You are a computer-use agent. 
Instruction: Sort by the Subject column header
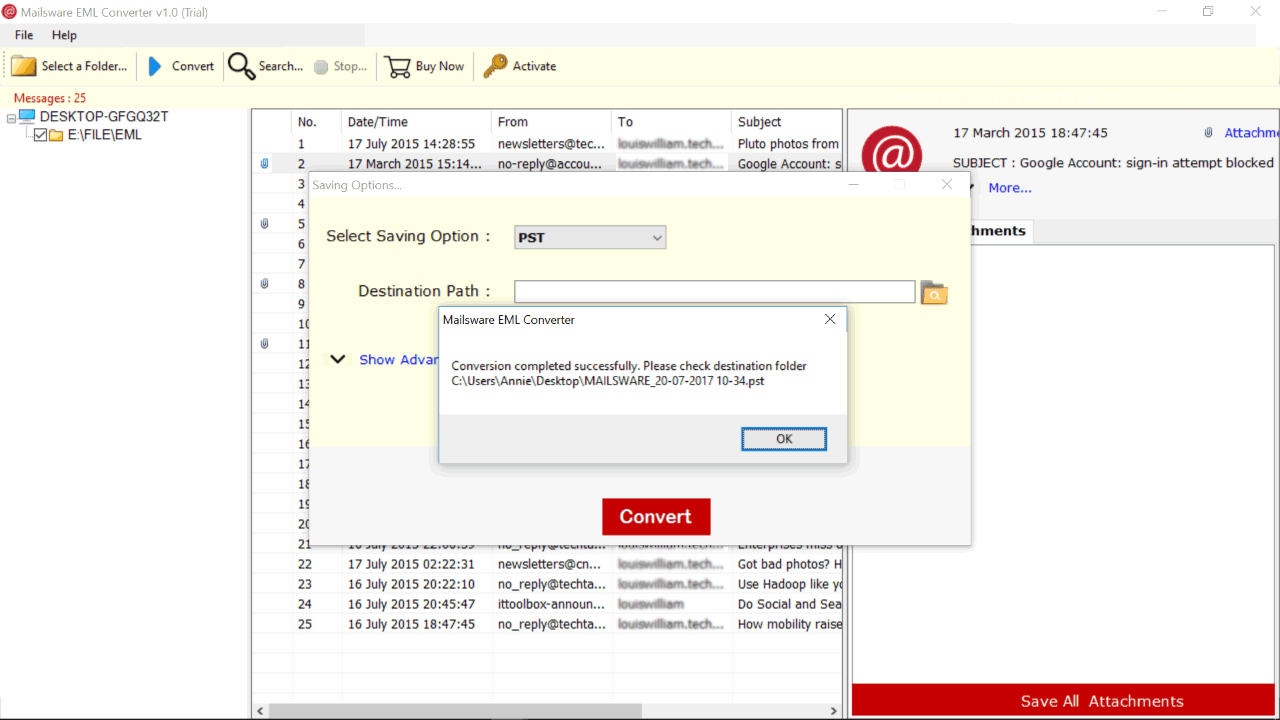tap(787, 122)
